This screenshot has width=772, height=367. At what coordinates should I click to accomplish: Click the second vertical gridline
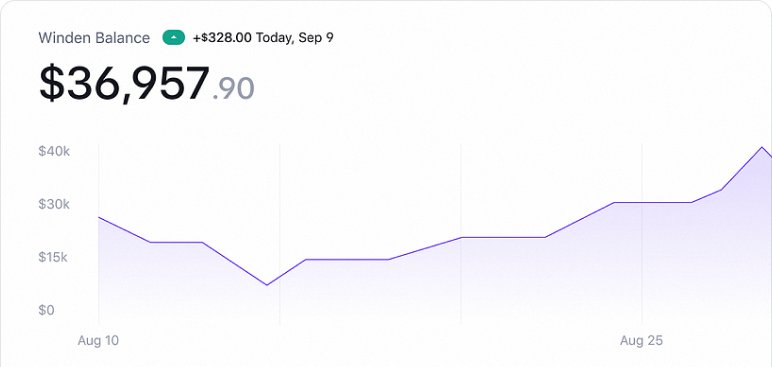pos(280,234)
